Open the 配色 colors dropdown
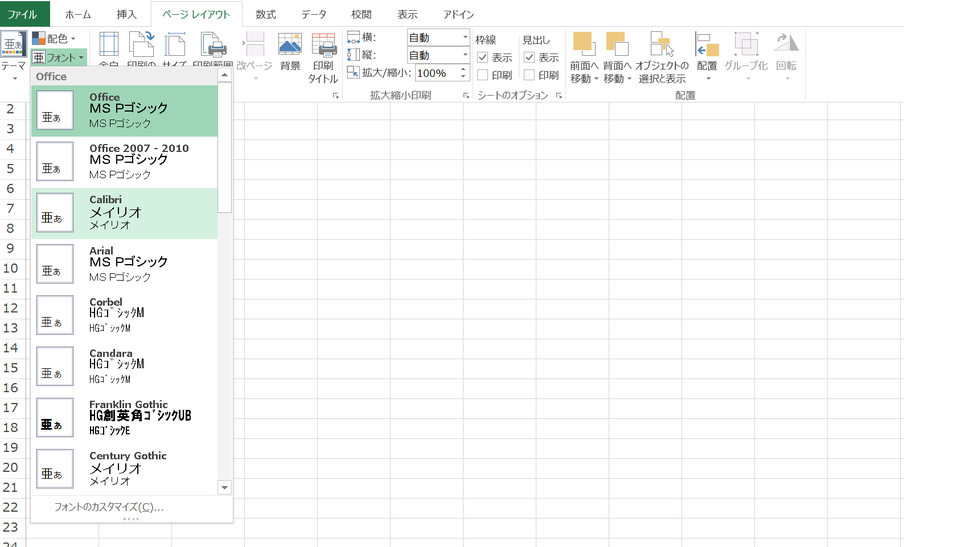This screenshot has width=960, height=547. click(54, 39)
